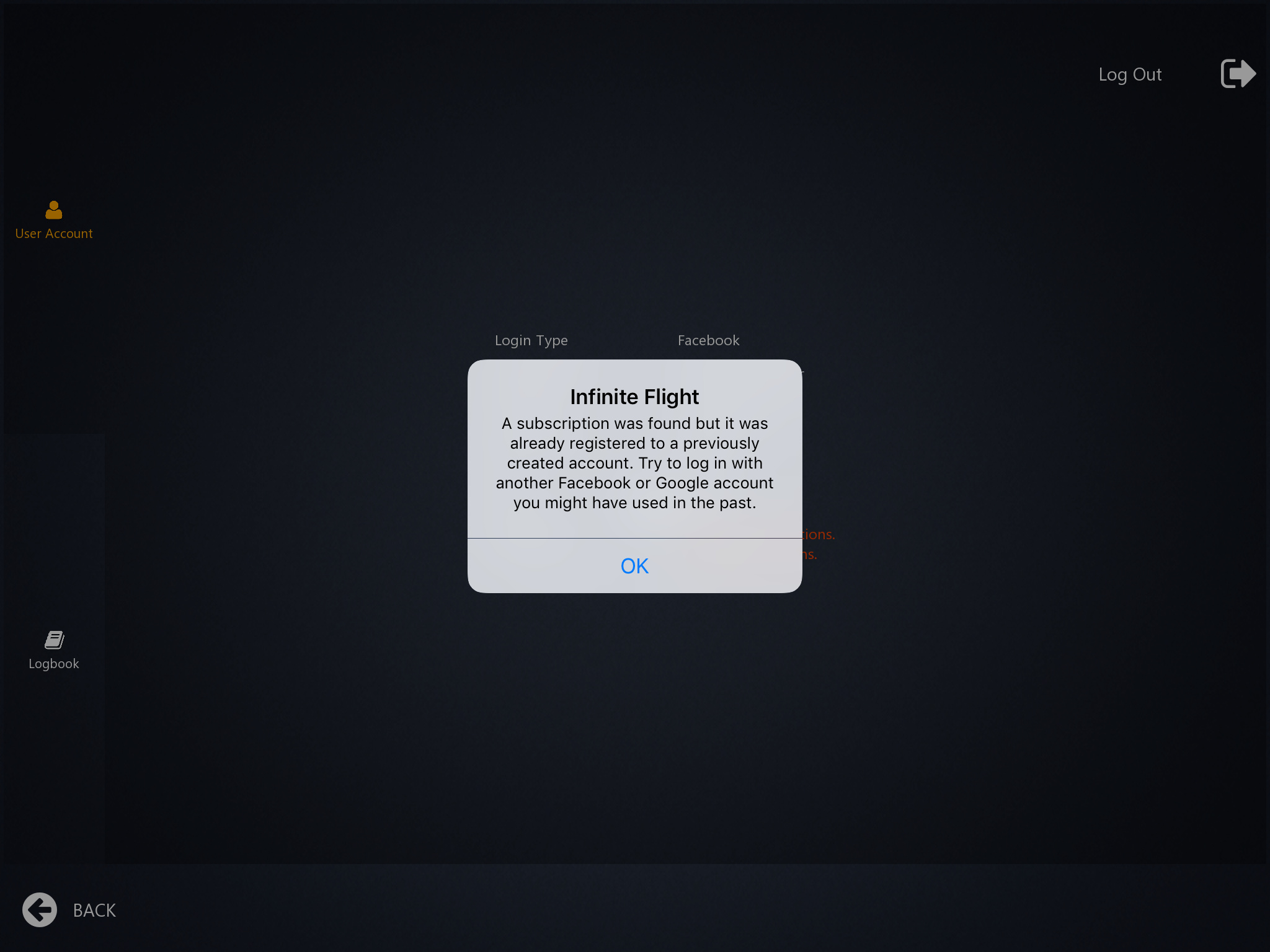Click the line 'already registered to a previously'
The image size is (1270, 952).
coord(634,443)
